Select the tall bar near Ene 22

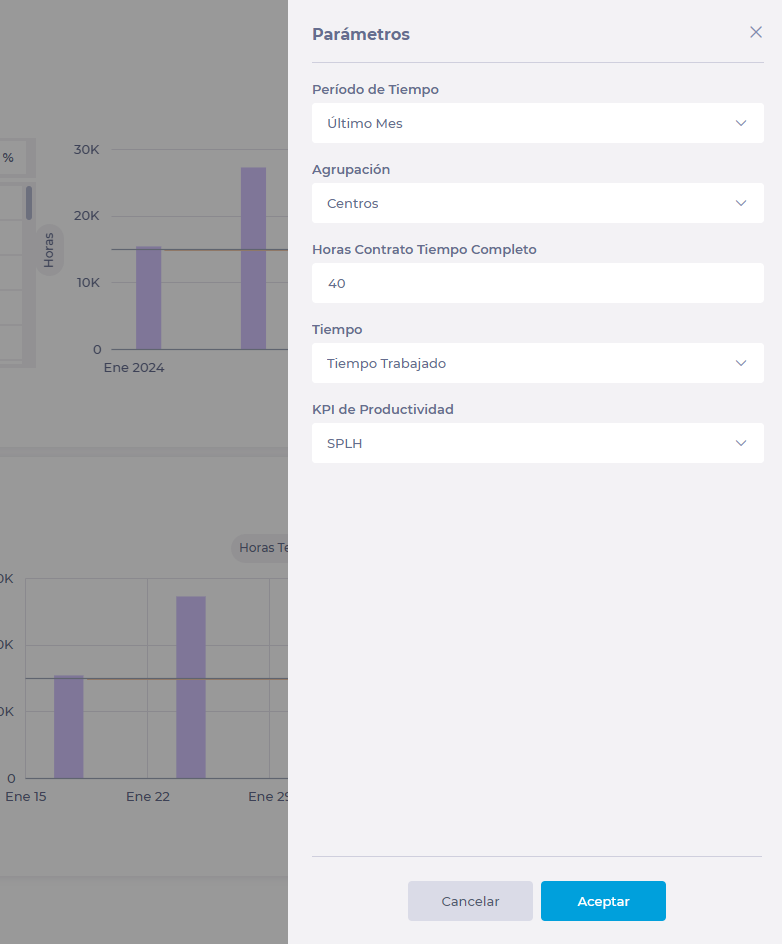[191, 687]
